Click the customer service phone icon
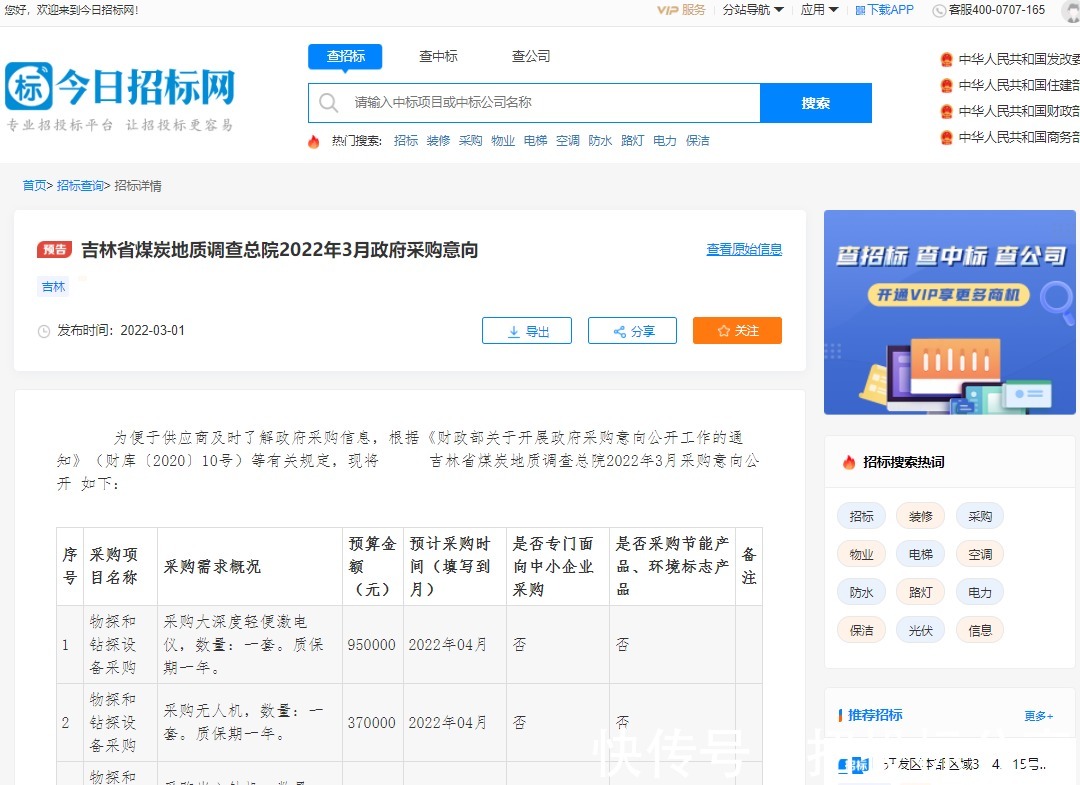 [x=938, y=10]
